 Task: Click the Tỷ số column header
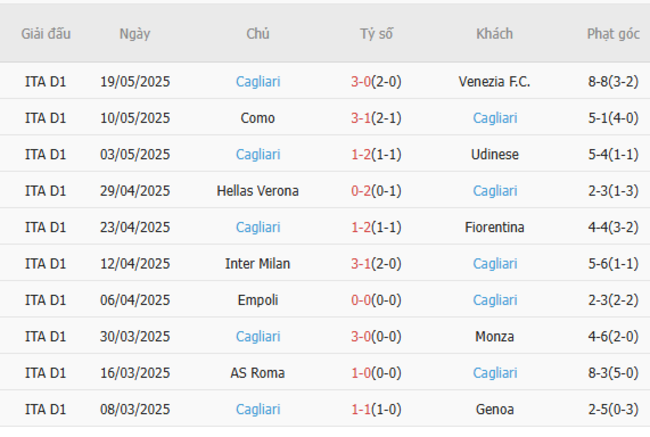point(376,33)
